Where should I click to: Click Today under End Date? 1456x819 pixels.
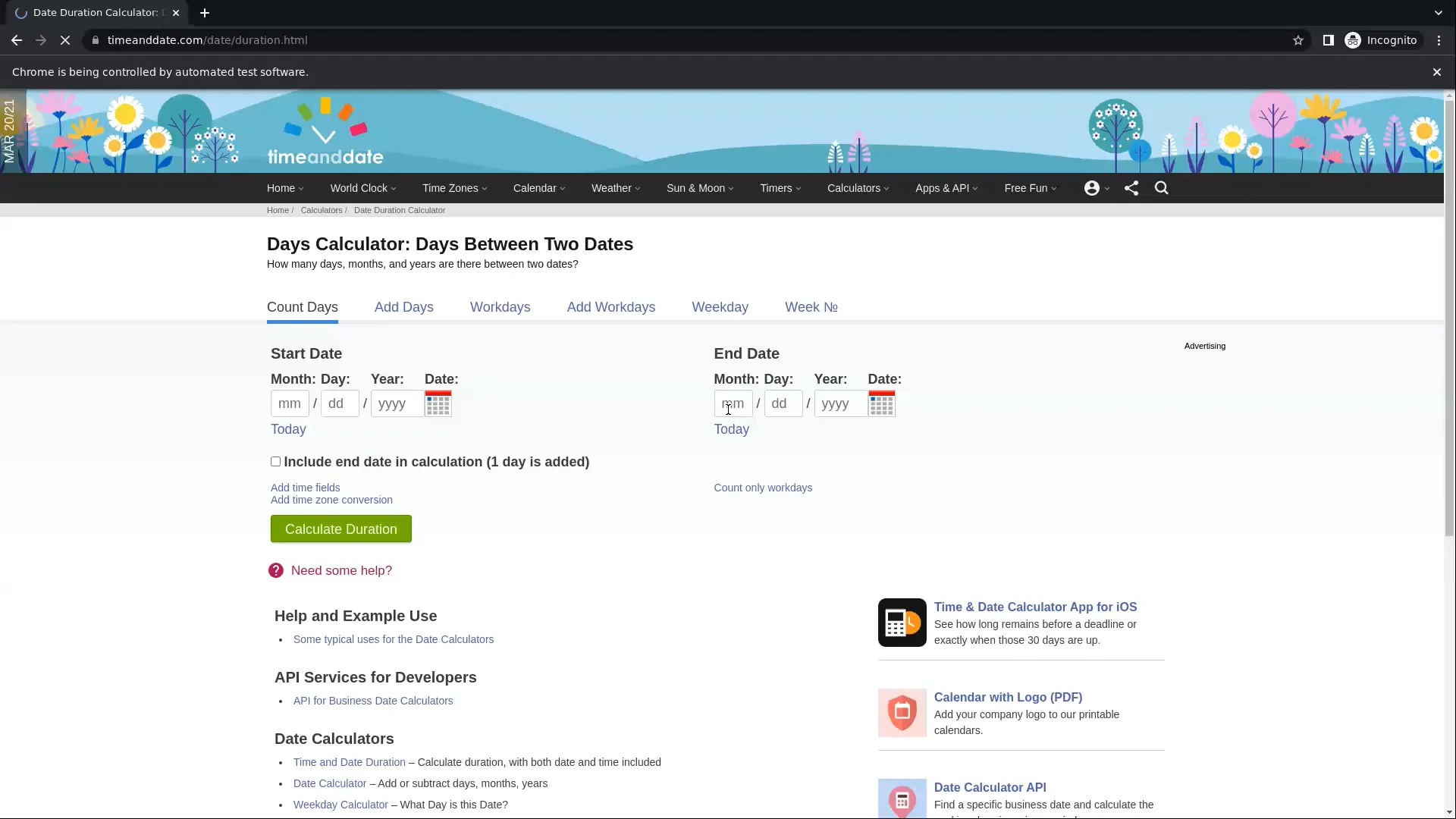[732, 429]
